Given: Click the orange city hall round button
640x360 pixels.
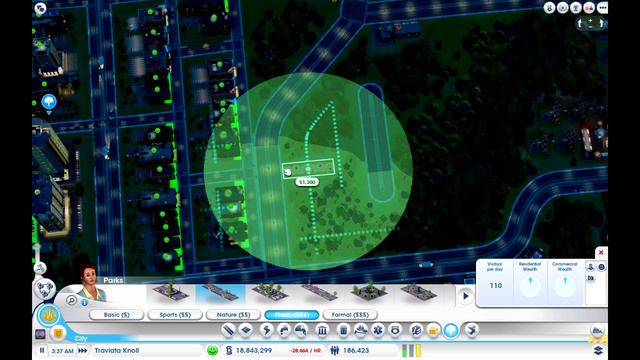Looking at the screenshot, I should point(49,316).
